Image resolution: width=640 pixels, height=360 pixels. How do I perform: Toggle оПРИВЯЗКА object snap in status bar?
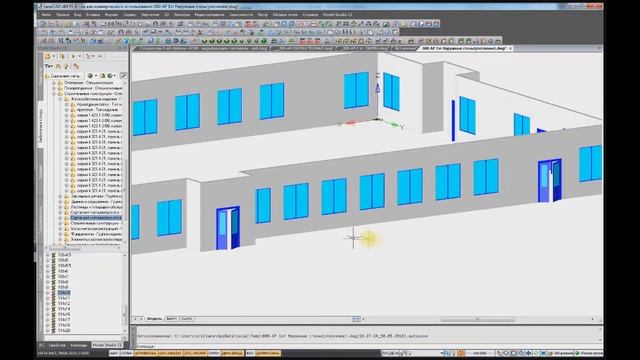[145, 353]
